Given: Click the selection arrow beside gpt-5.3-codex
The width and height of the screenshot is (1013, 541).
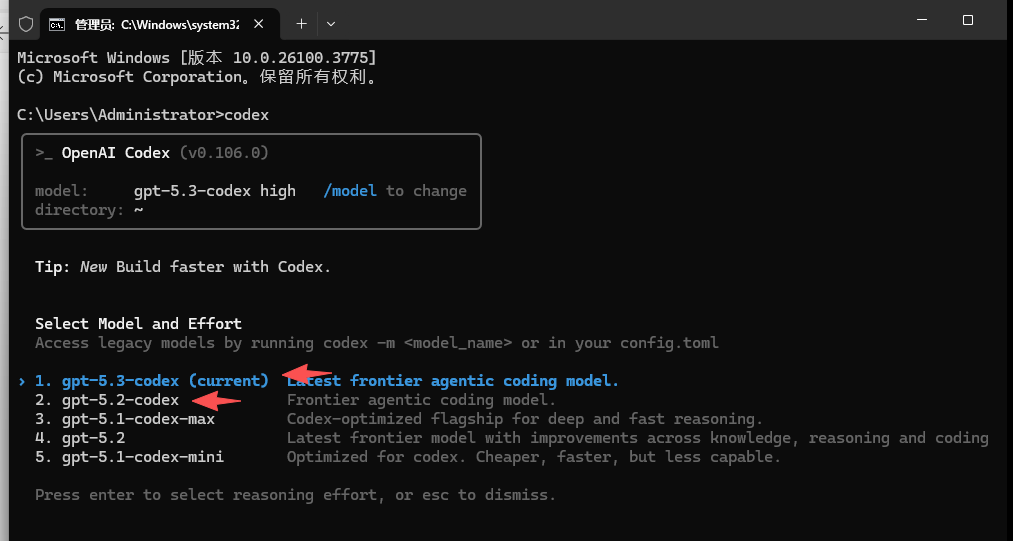Looking at the screenshot, I should tap(22, 381).
